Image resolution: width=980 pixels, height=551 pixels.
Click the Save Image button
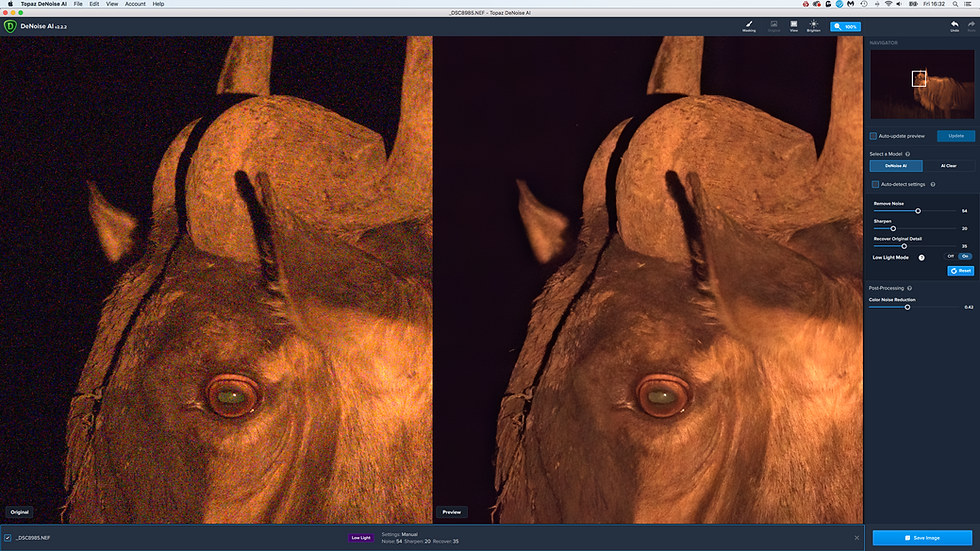click(922, 538)
